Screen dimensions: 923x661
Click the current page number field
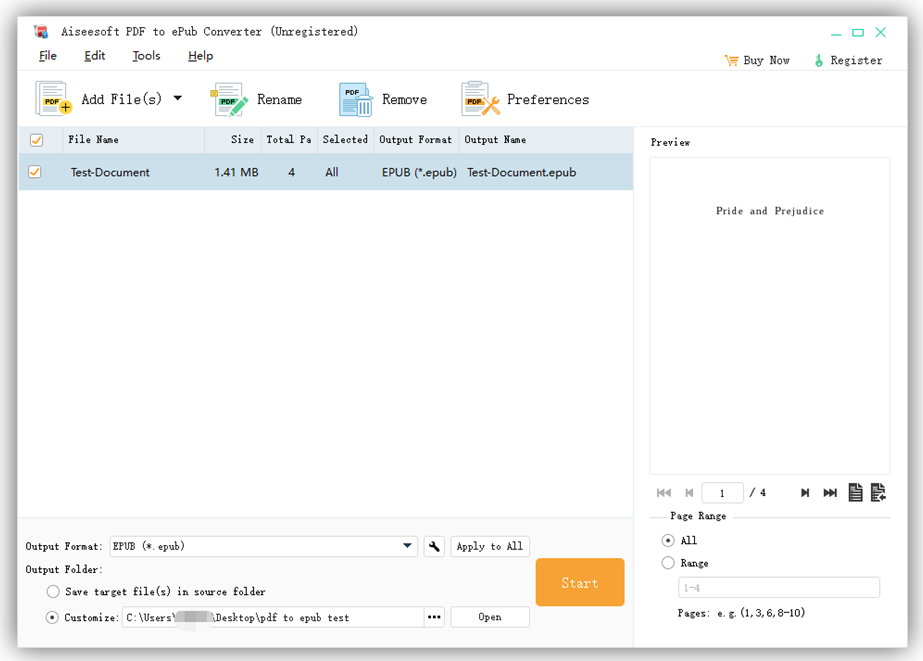pos(722,493)
